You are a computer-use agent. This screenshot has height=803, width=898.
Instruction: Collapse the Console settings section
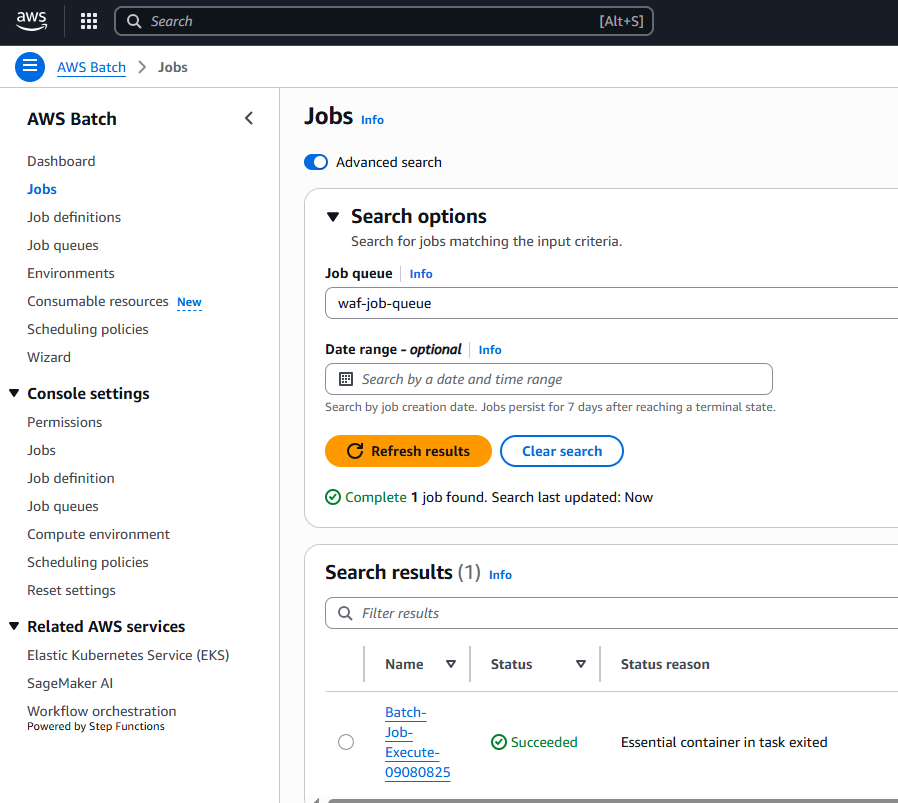tap(14, 394)
